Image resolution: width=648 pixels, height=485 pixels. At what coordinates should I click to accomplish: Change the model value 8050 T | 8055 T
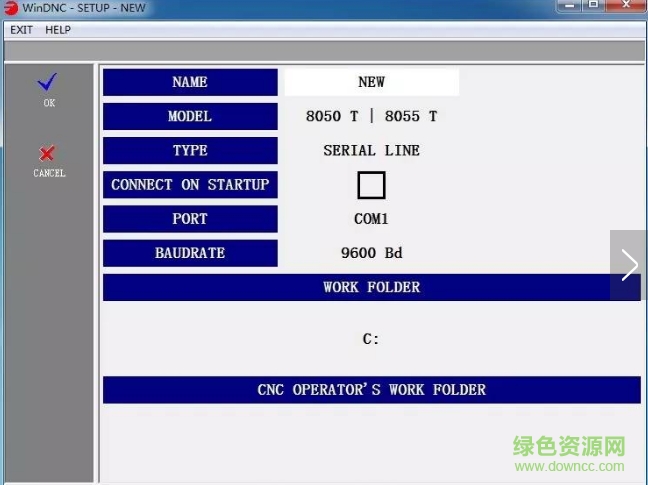coord(371,116)
